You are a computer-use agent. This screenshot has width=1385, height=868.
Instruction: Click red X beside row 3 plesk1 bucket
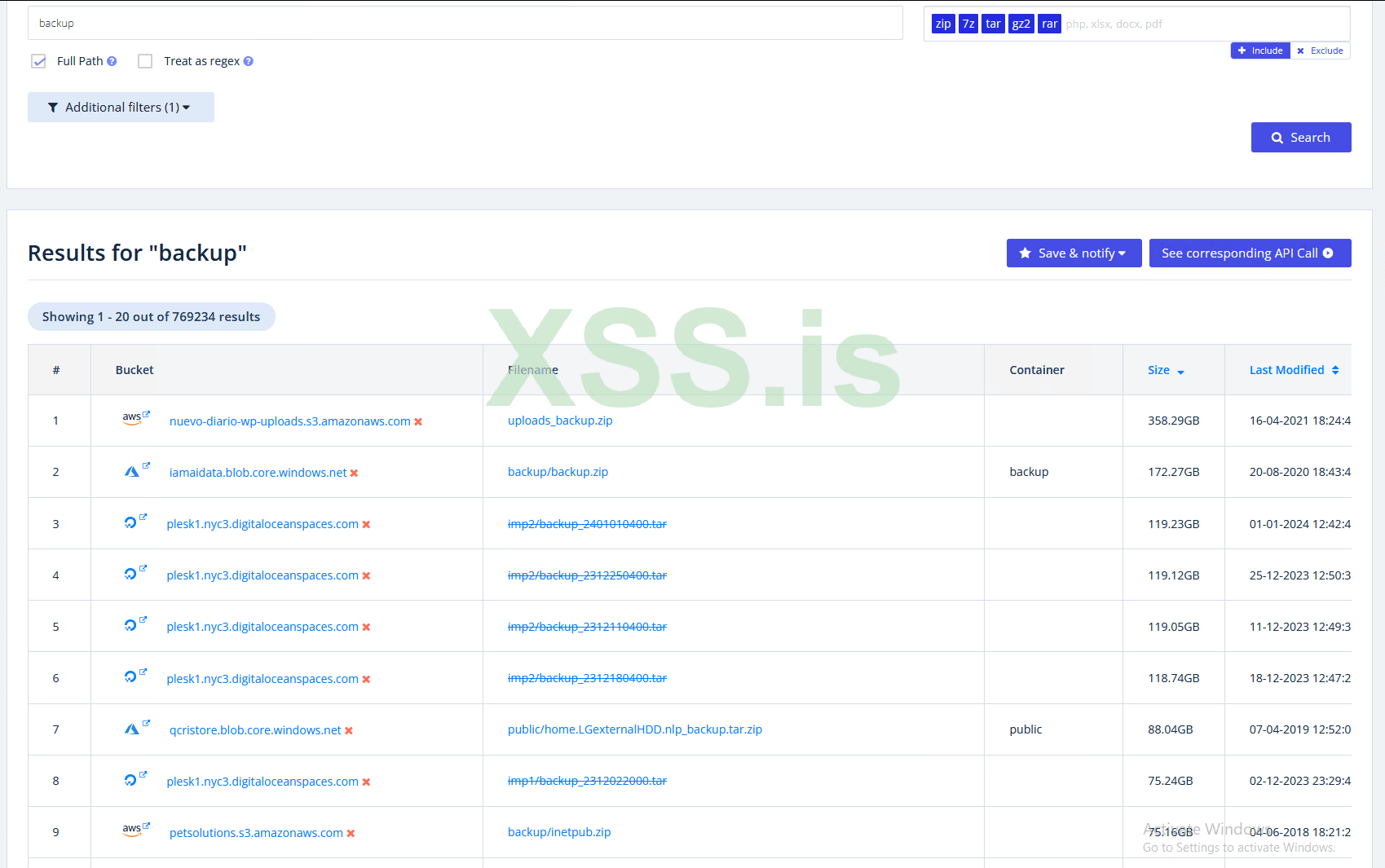tap(366, 524)
